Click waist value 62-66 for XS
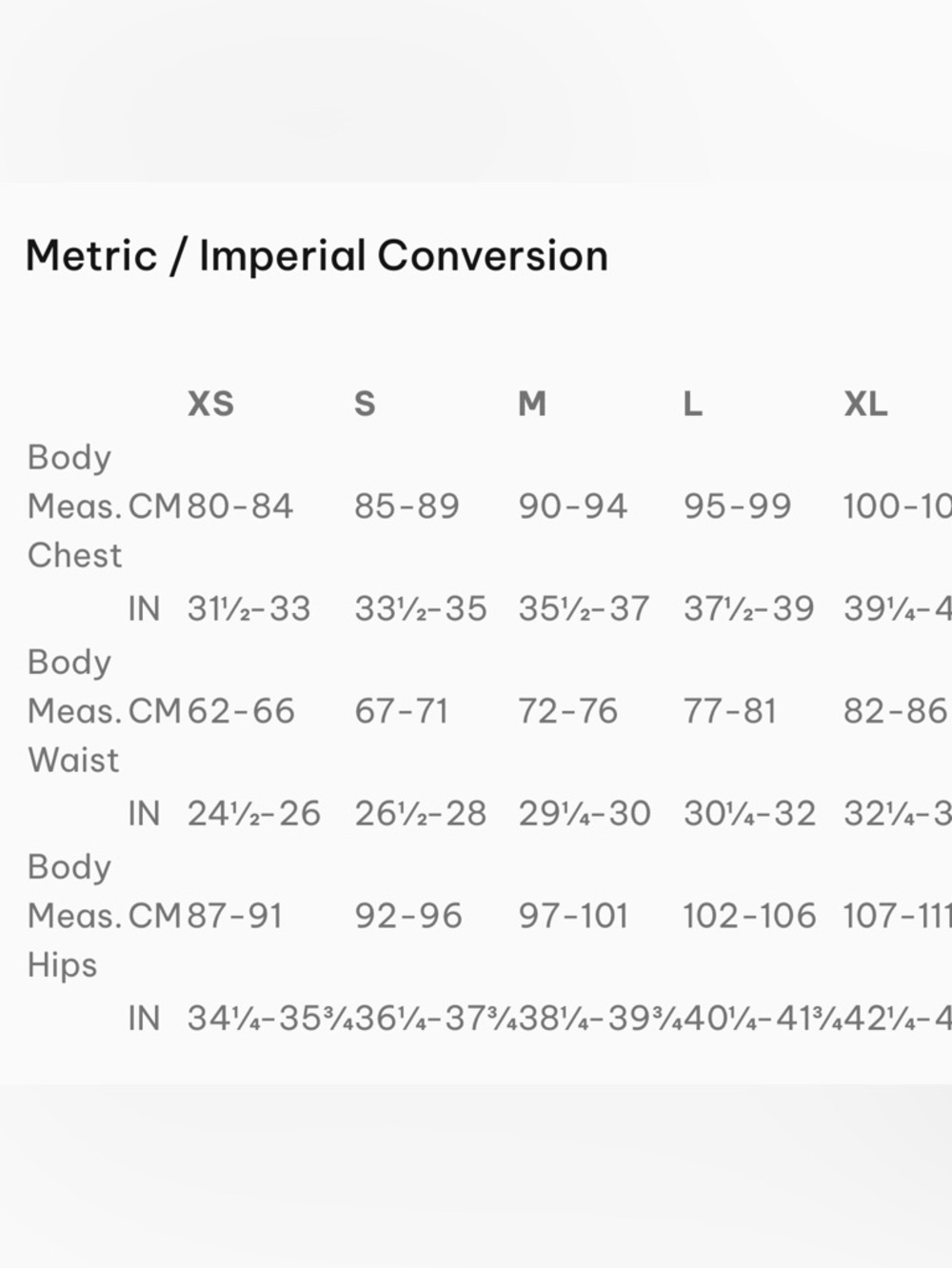The height and width of the screenshot is (1268, 952). (241, 711)
